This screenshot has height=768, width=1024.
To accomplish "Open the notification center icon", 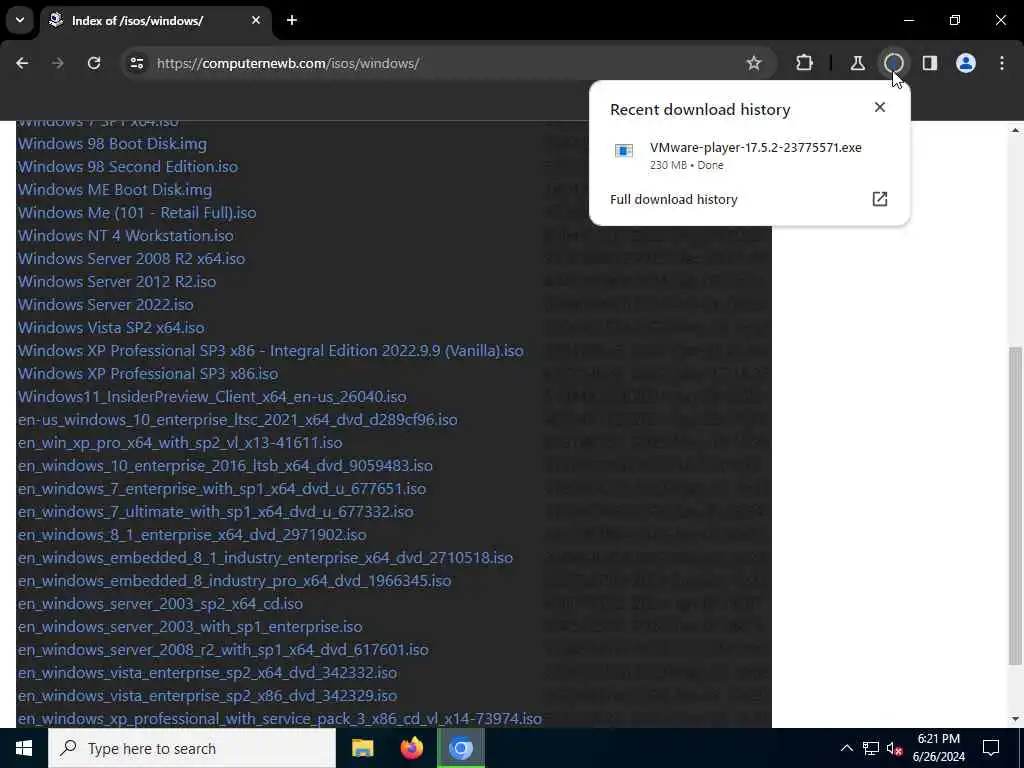I will tap(991, 748).
